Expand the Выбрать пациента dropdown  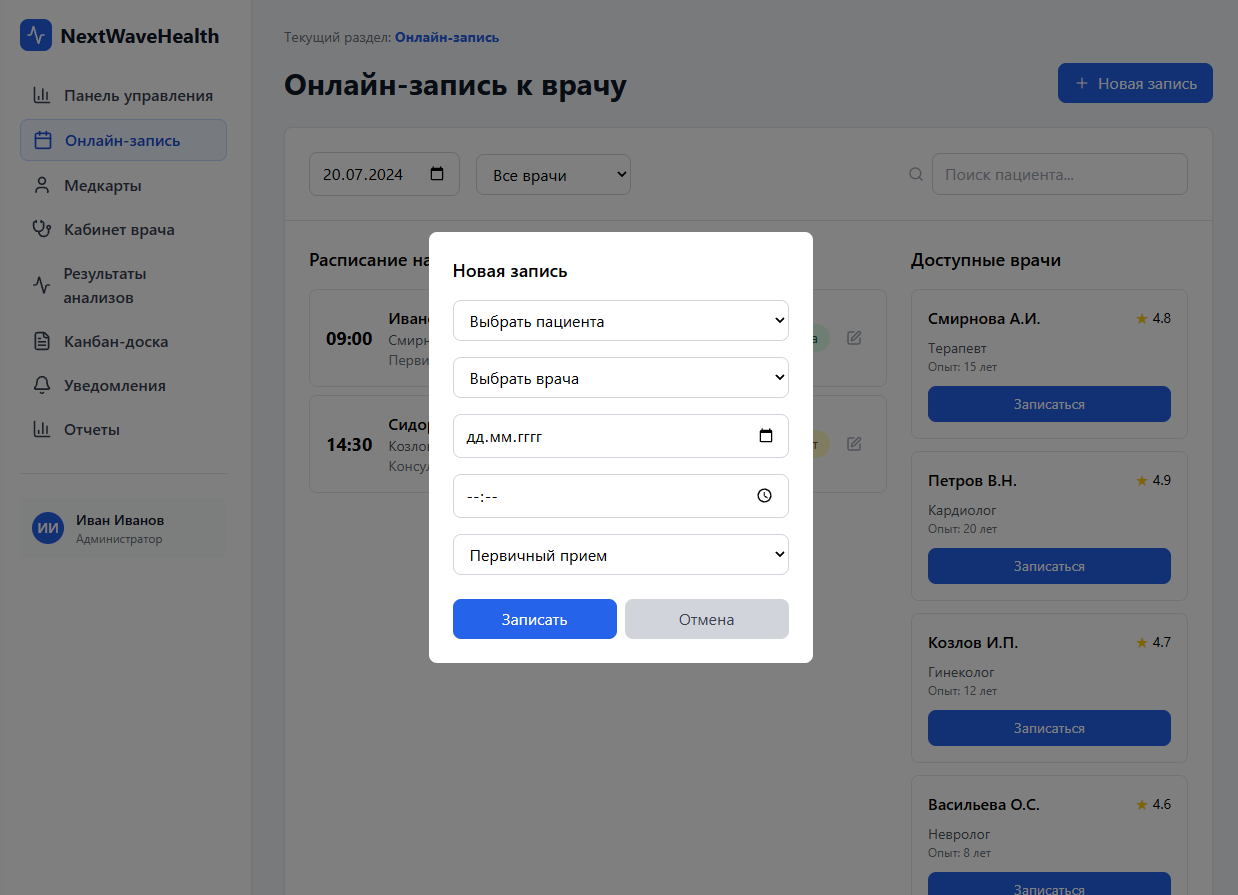tap(620, 321)
